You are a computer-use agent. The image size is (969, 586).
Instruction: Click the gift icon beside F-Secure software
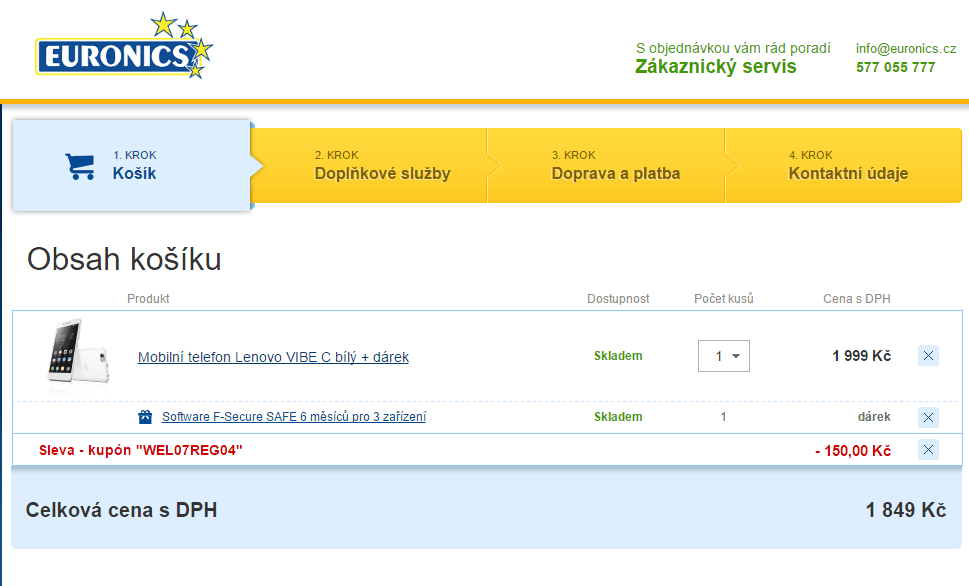click(145, 417)
